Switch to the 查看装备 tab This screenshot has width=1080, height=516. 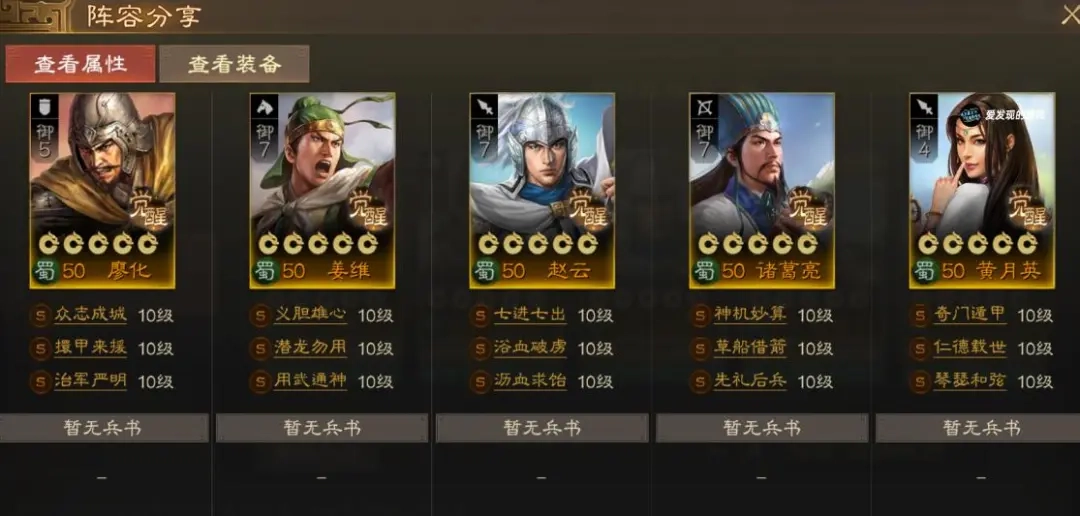tap(234, 64)
